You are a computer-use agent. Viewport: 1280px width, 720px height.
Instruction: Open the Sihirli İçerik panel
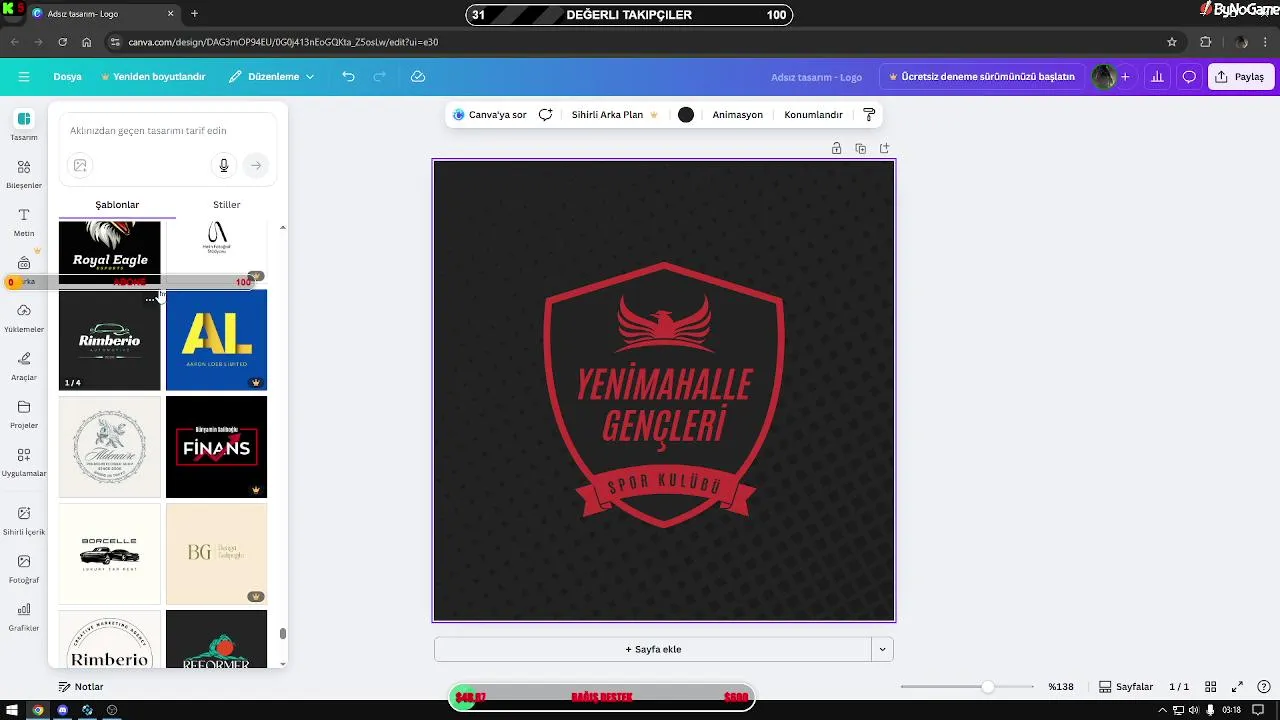24,520
